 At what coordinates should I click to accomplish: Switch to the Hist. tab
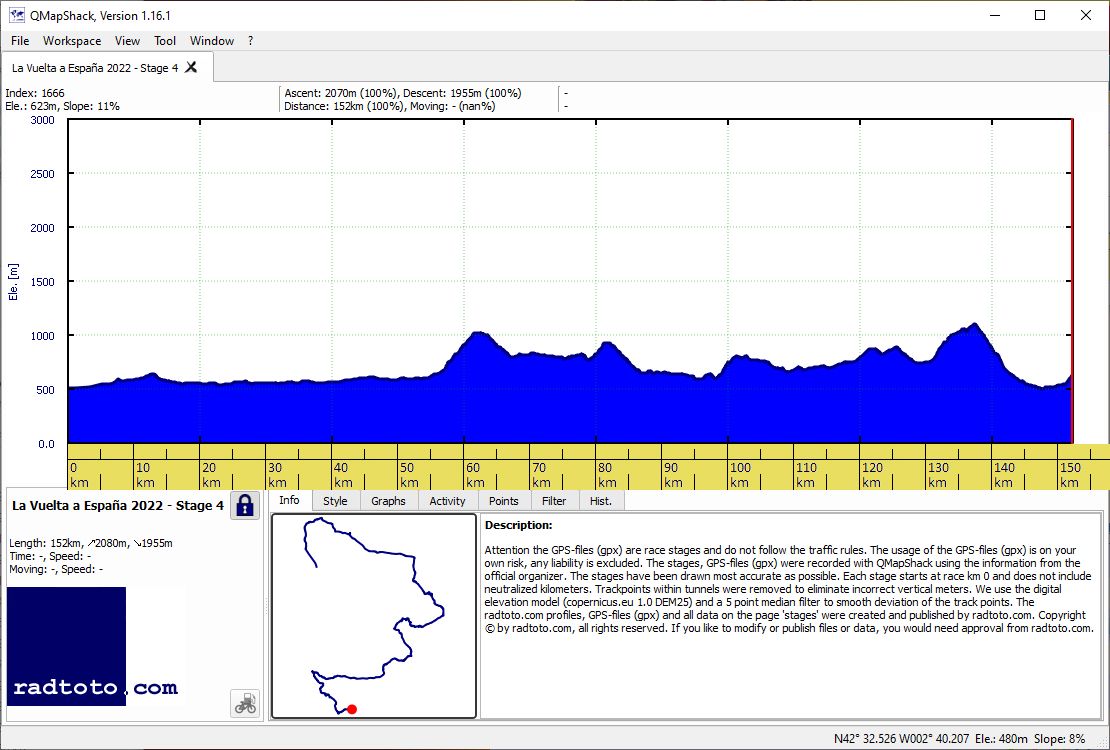pyautogui.click(x=601, y=501)
